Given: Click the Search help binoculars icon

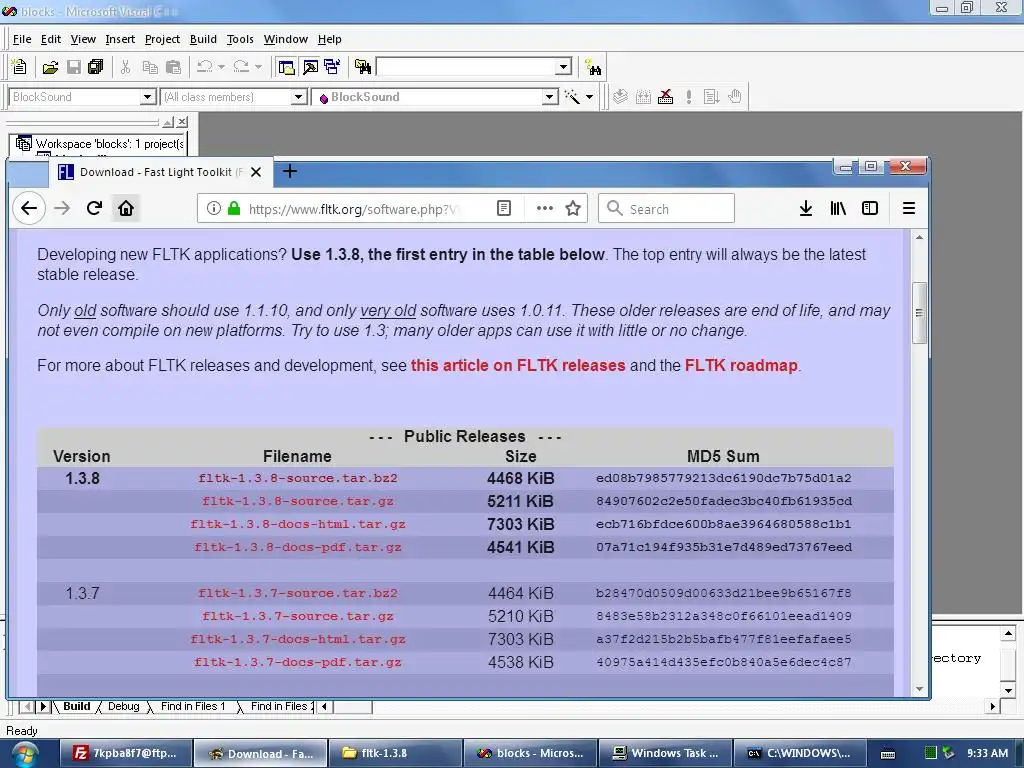Looking at the screenshot, I should [x=593, y=67].
